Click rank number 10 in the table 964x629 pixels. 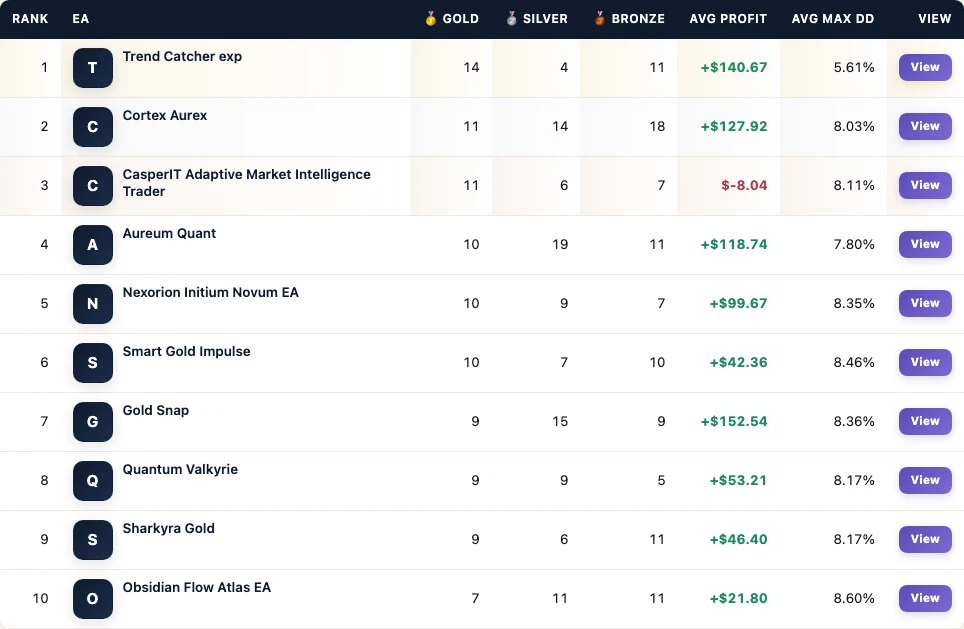41,599
